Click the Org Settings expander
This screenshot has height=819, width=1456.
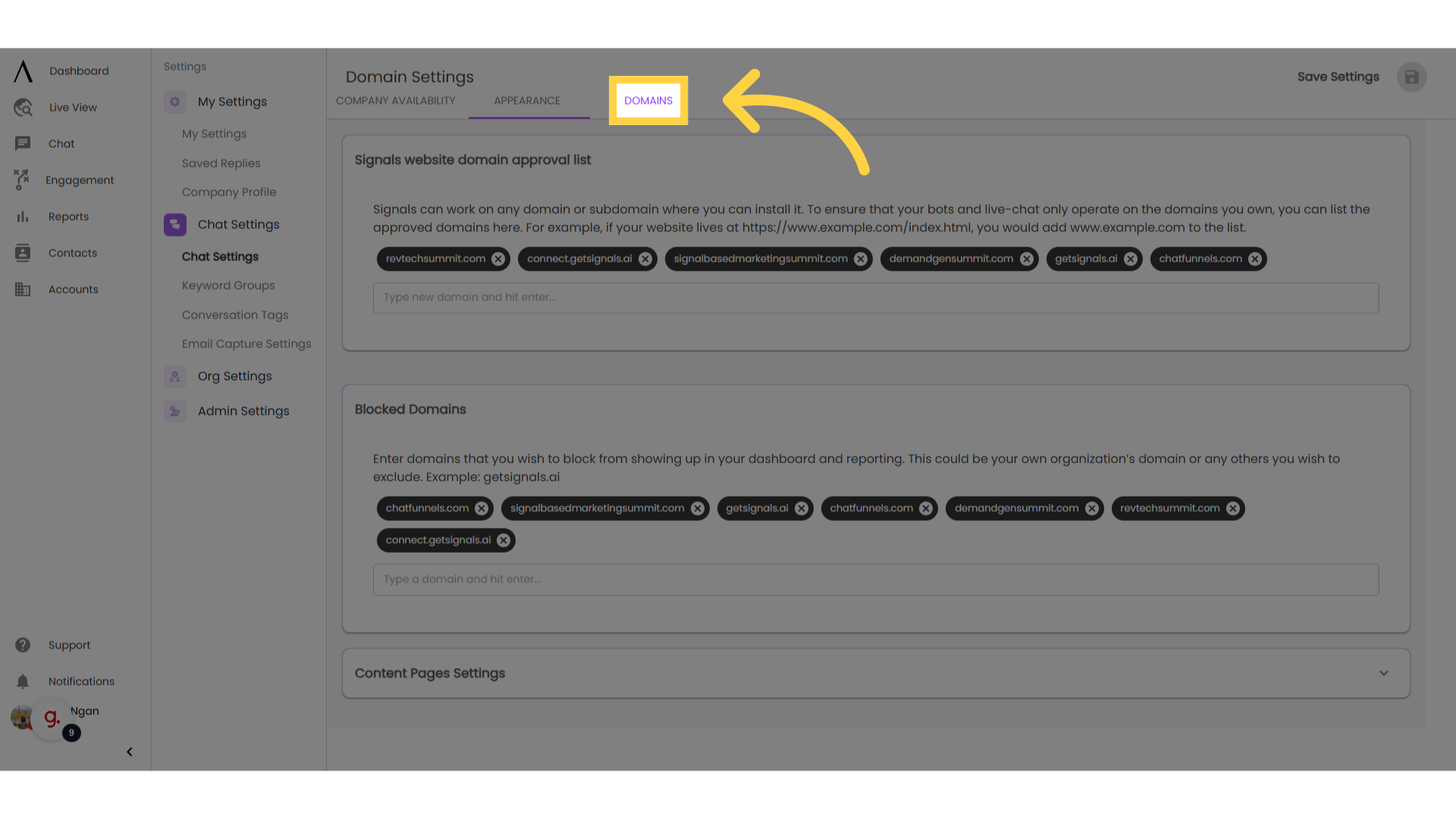click(x=234, y=376)
